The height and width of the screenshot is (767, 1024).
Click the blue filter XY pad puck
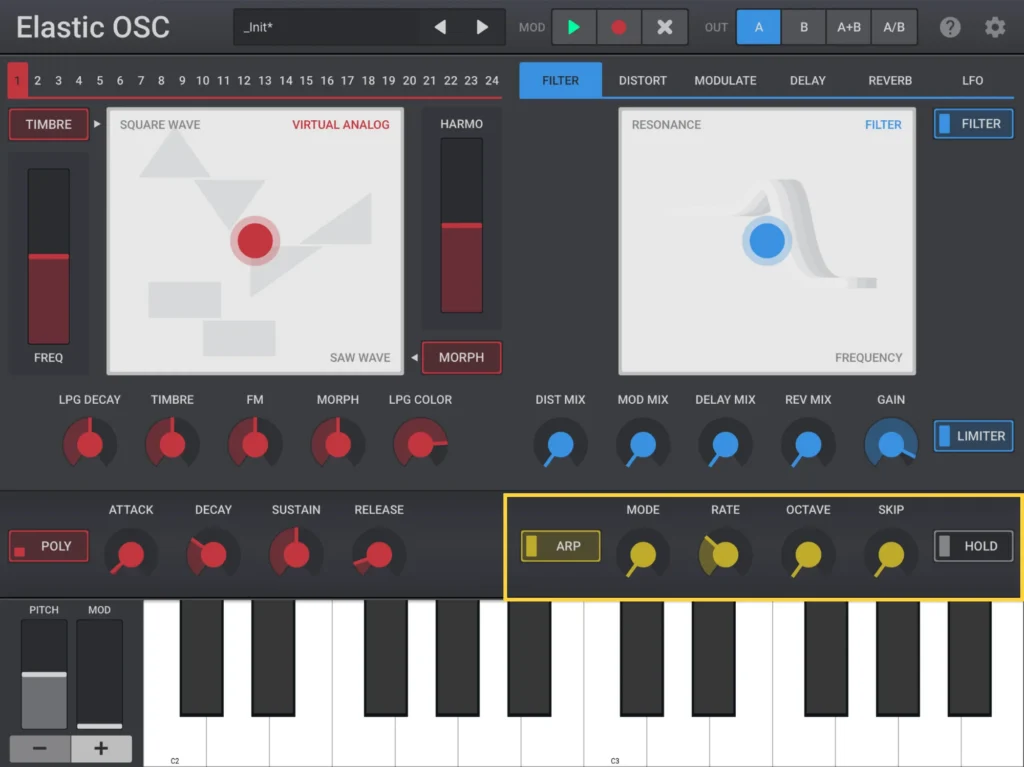[x=767, y=240]
